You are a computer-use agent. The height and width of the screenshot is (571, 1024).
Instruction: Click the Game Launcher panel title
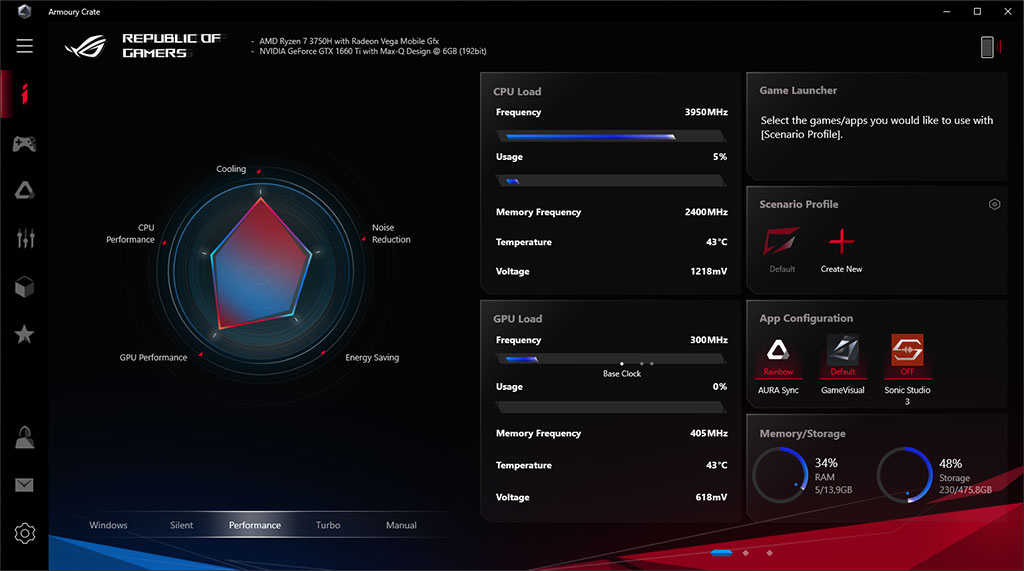coord(798,90)
